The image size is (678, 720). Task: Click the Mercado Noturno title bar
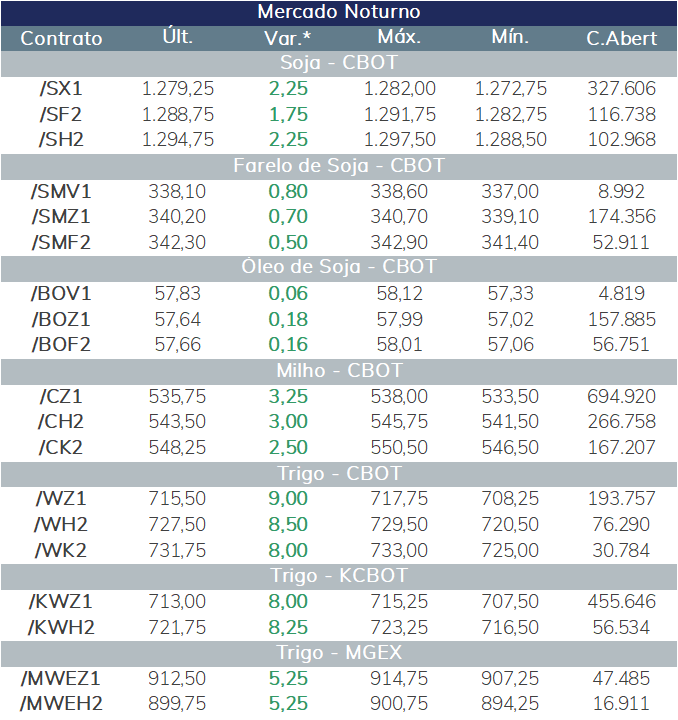[x=339, y=12]
